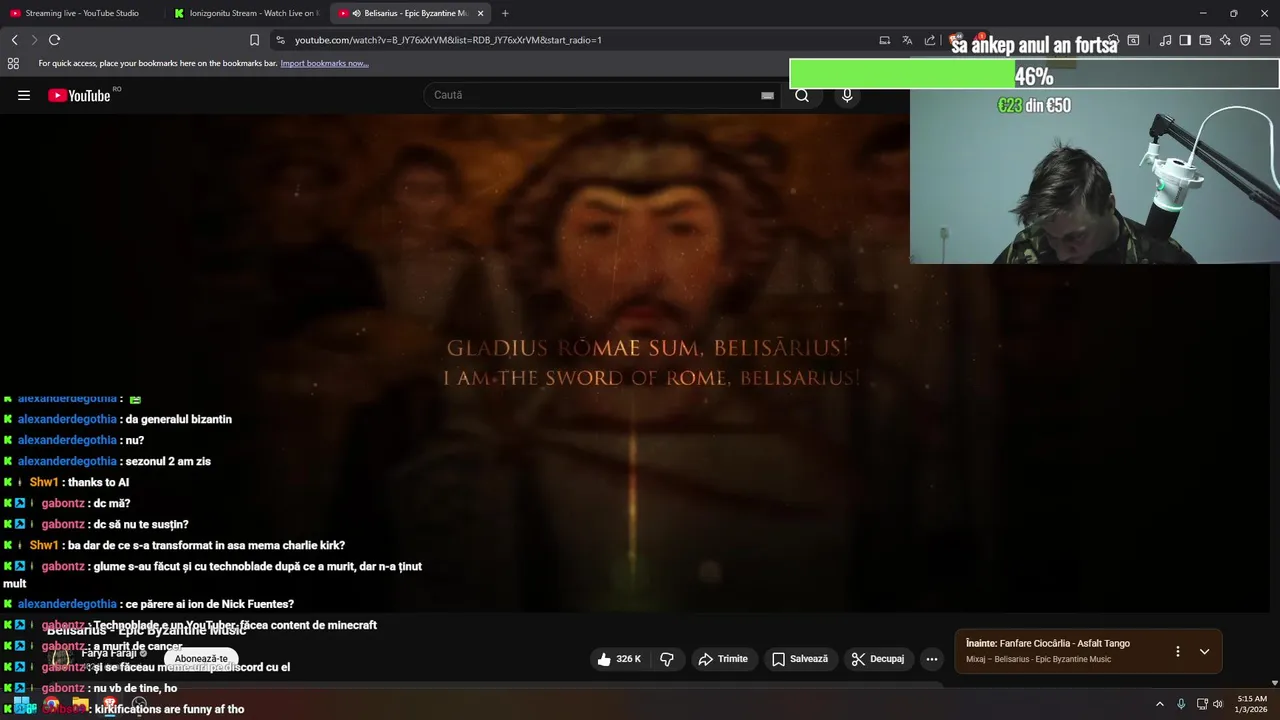Image resolution: width=1280 pixels, height=720 pixels.
Task: Click the share page icon in address bar
Action: click(x=930, y=40)
